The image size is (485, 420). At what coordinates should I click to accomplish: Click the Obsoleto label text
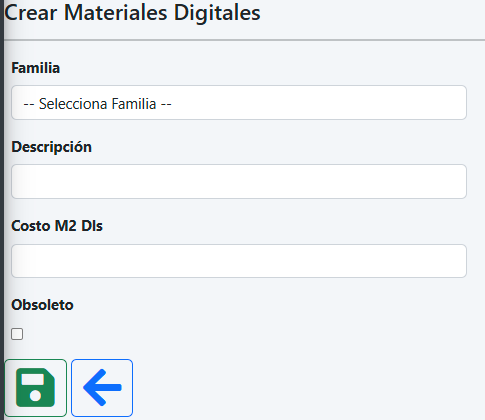[42, 305]
